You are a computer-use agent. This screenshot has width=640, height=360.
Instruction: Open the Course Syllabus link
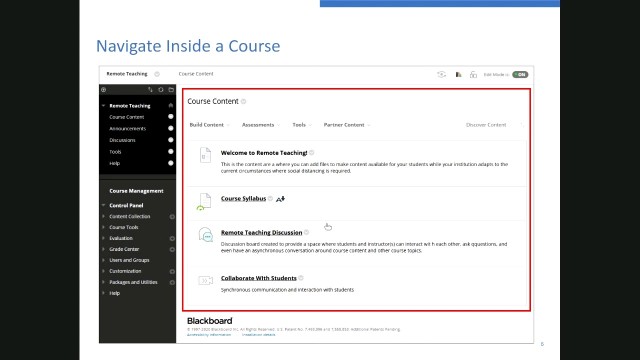point(243,198)
